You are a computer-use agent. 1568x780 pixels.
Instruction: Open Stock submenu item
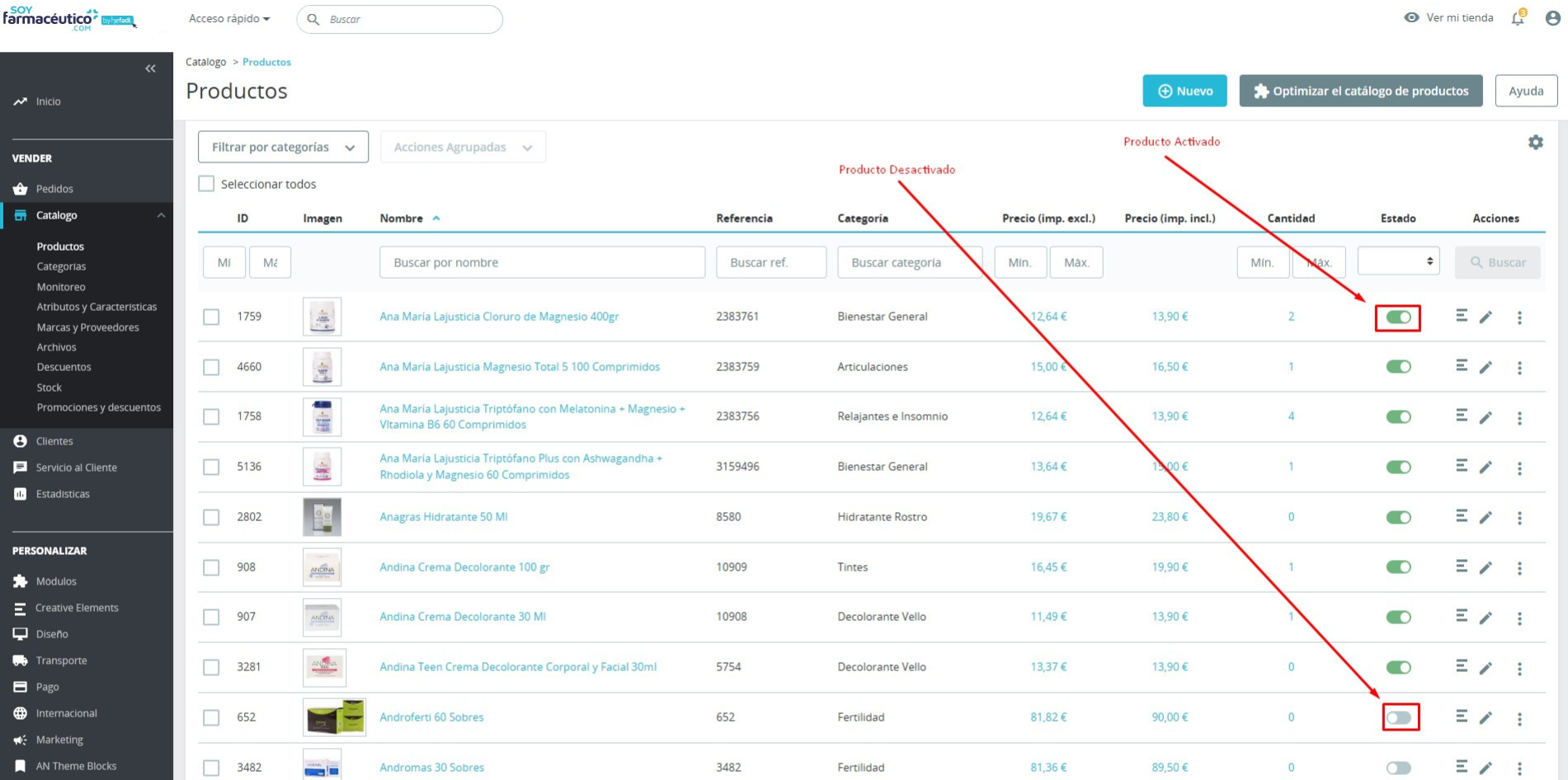49,388
